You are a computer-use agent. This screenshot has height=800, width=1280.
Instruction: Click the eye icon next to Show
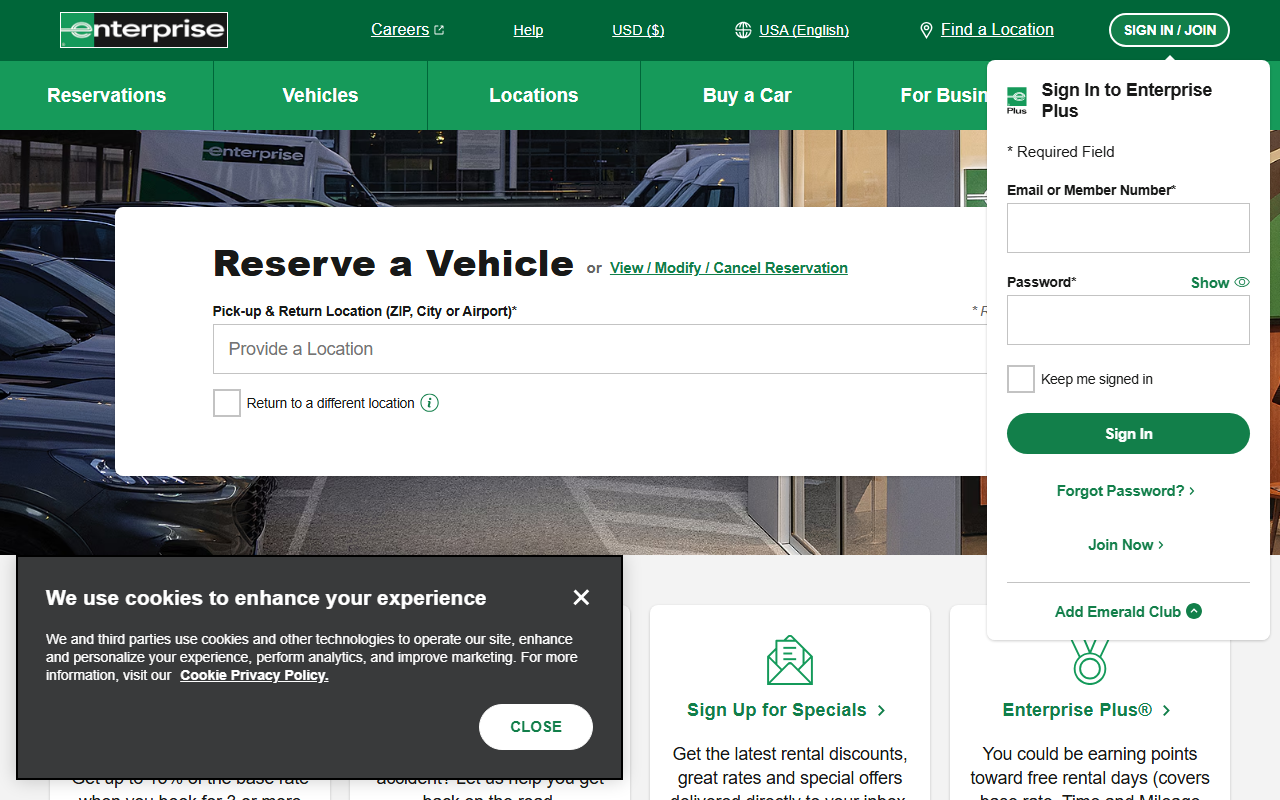click(x=1242, y=282)
